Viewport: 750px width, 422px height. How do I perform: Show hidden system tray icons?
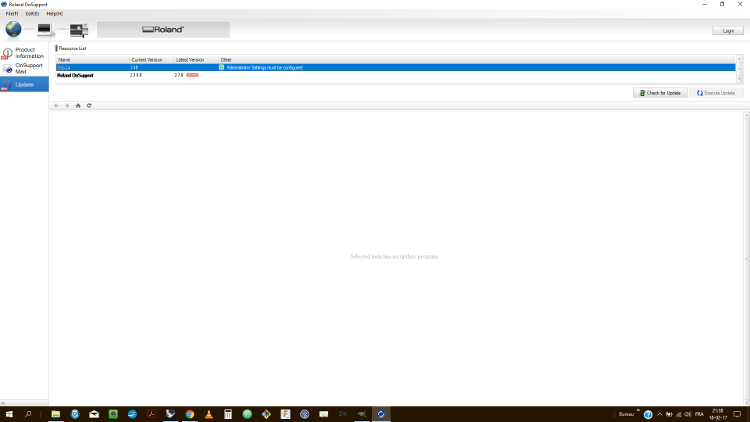(660, 415)
